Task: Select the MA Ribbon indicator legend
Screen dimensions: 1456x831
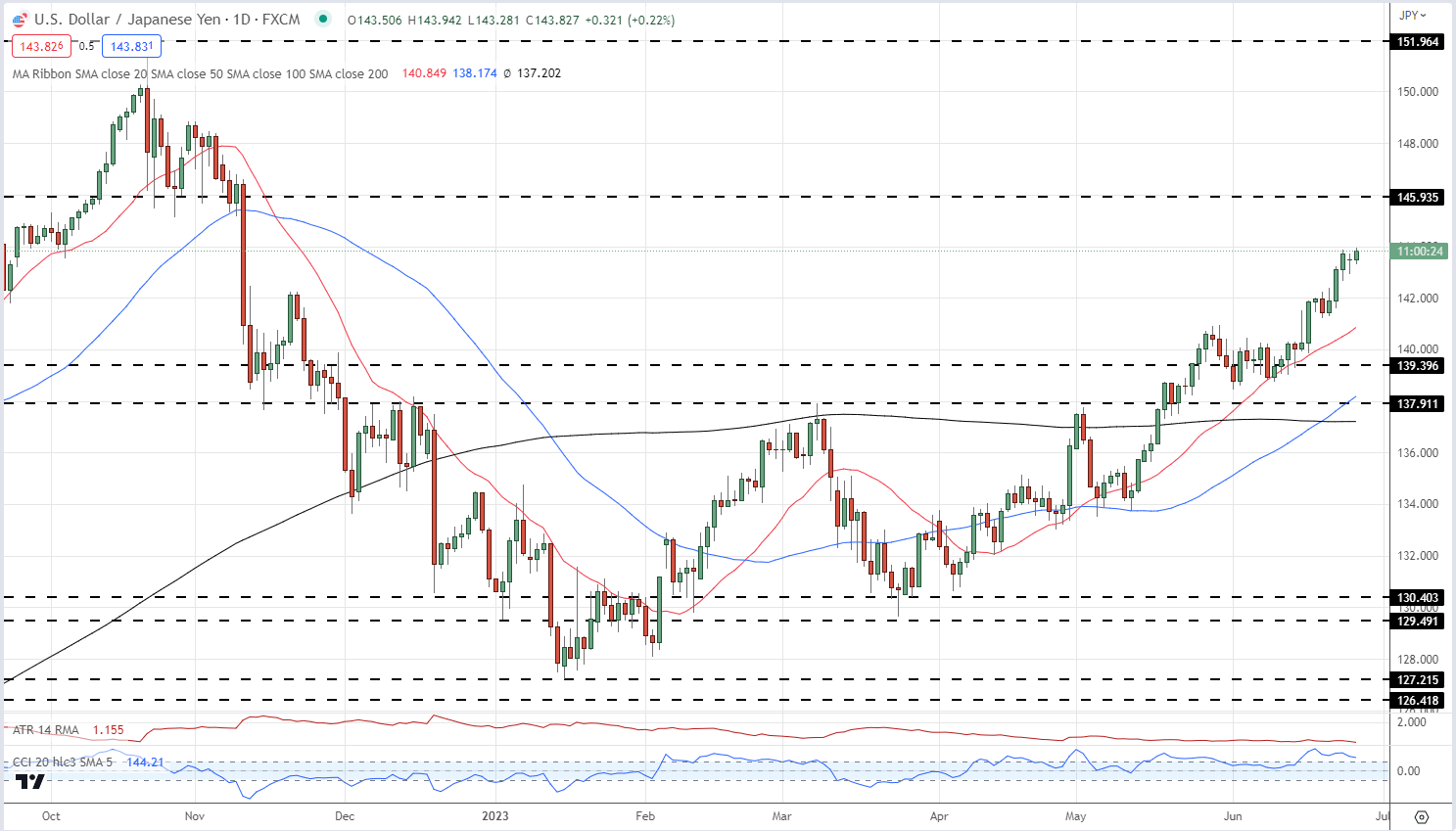Action: (x=200, y=73)
